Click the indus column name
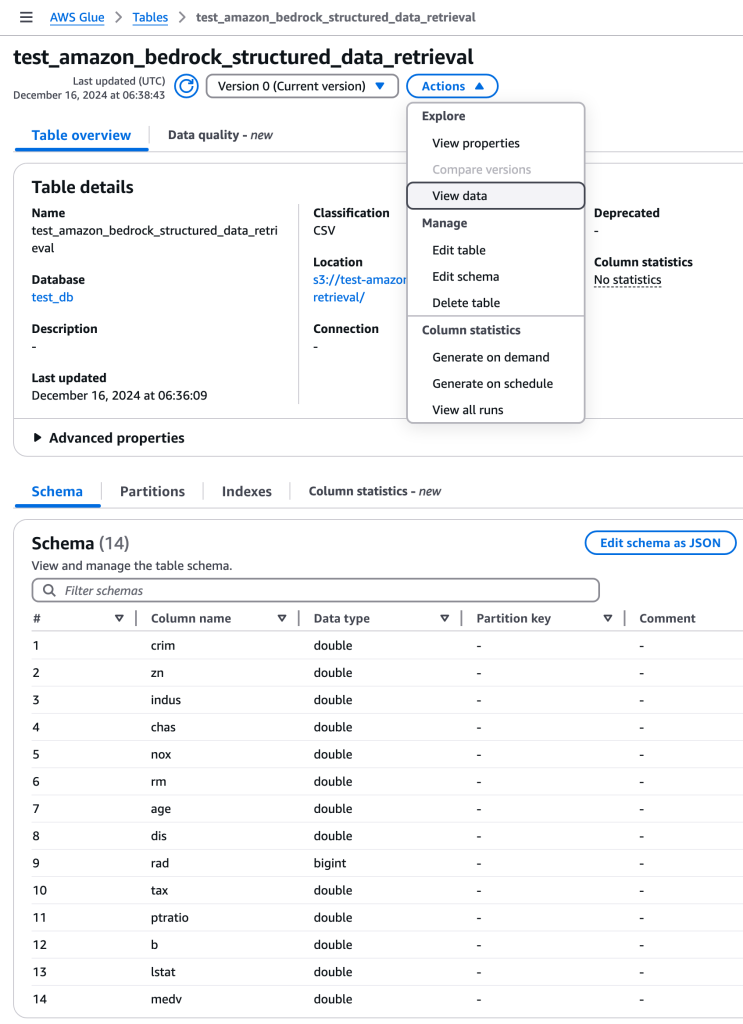This screenshot has height=1024, width=743. [166, 700]
